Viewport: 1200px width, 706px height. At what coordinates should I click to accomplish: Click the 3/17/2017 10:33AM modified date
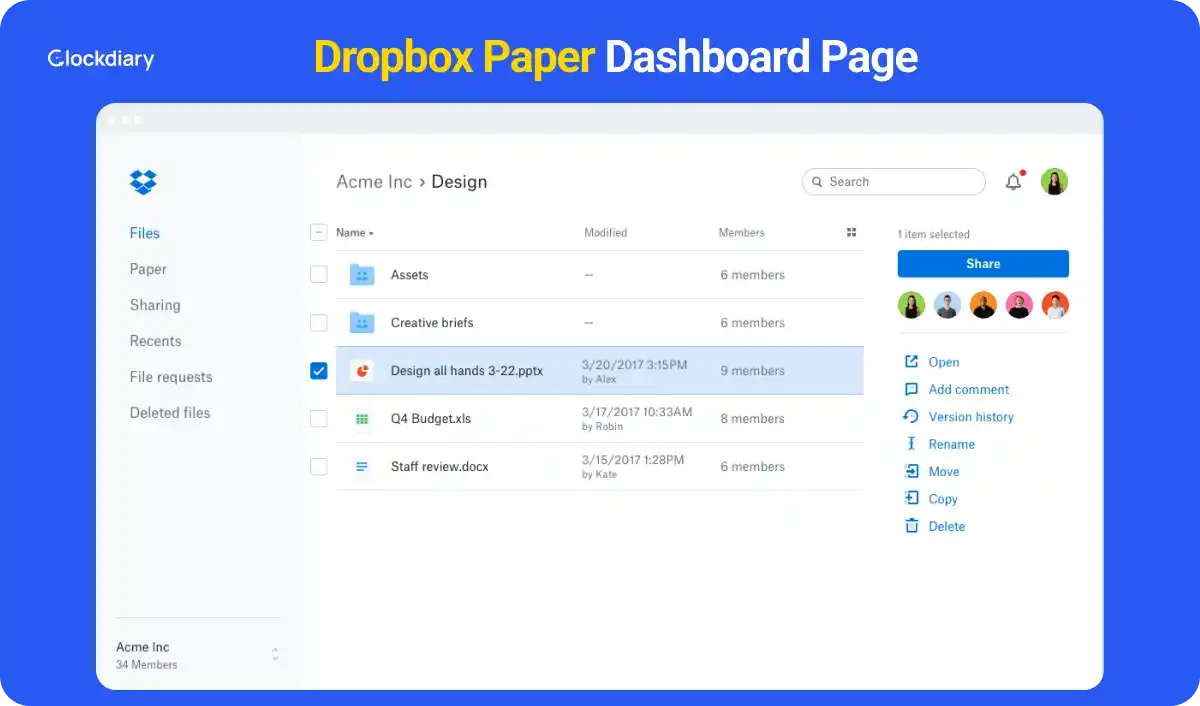tap(637, 412)
